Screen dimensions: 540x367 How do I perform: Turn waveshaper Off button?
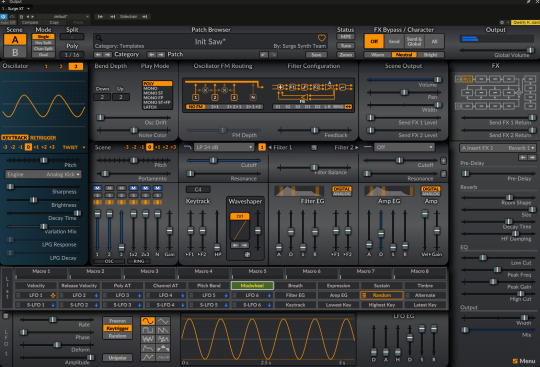coord(240,216)
